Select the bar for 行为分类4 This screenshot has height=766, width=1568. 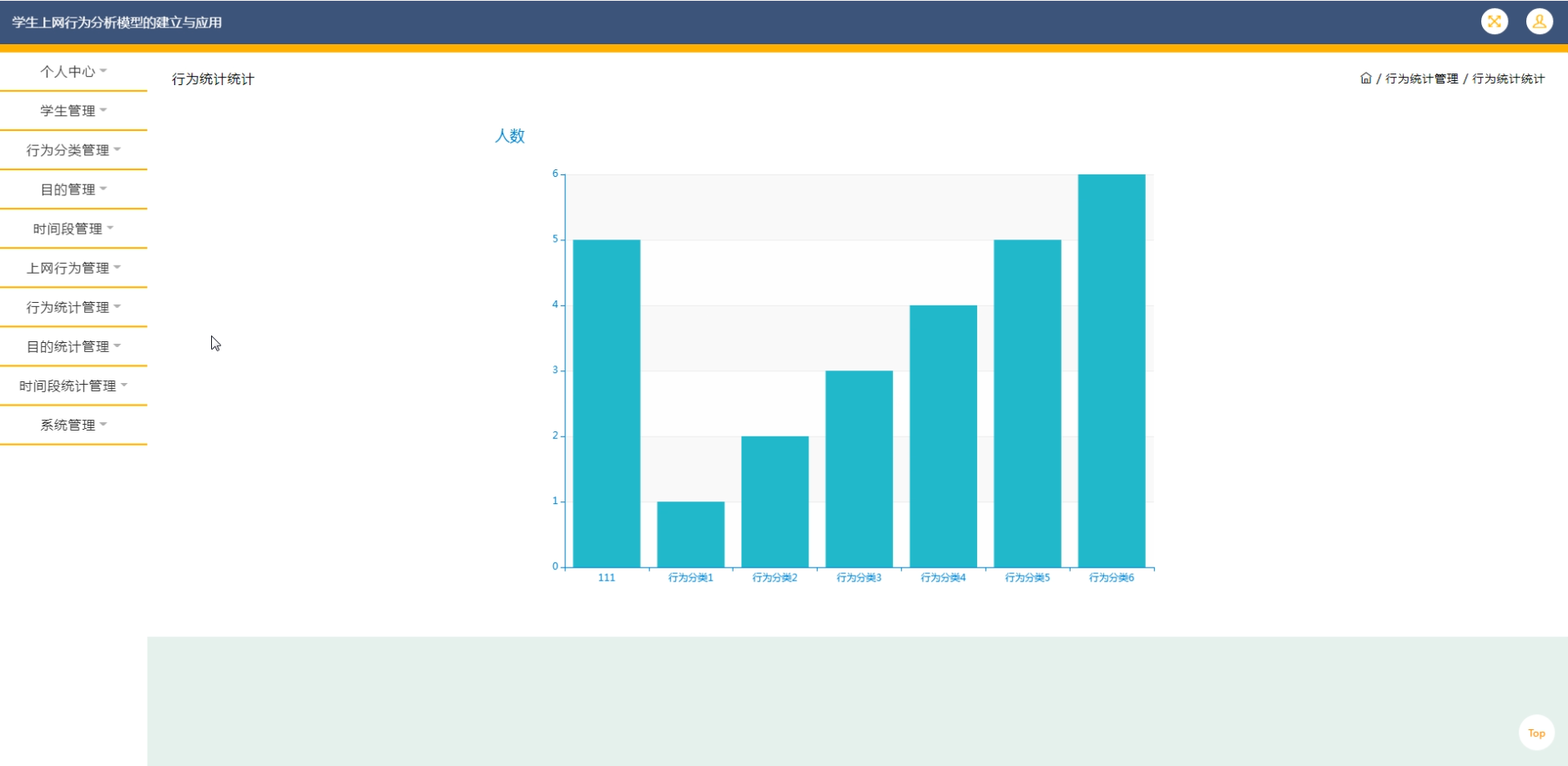click(x=944, y=436)
